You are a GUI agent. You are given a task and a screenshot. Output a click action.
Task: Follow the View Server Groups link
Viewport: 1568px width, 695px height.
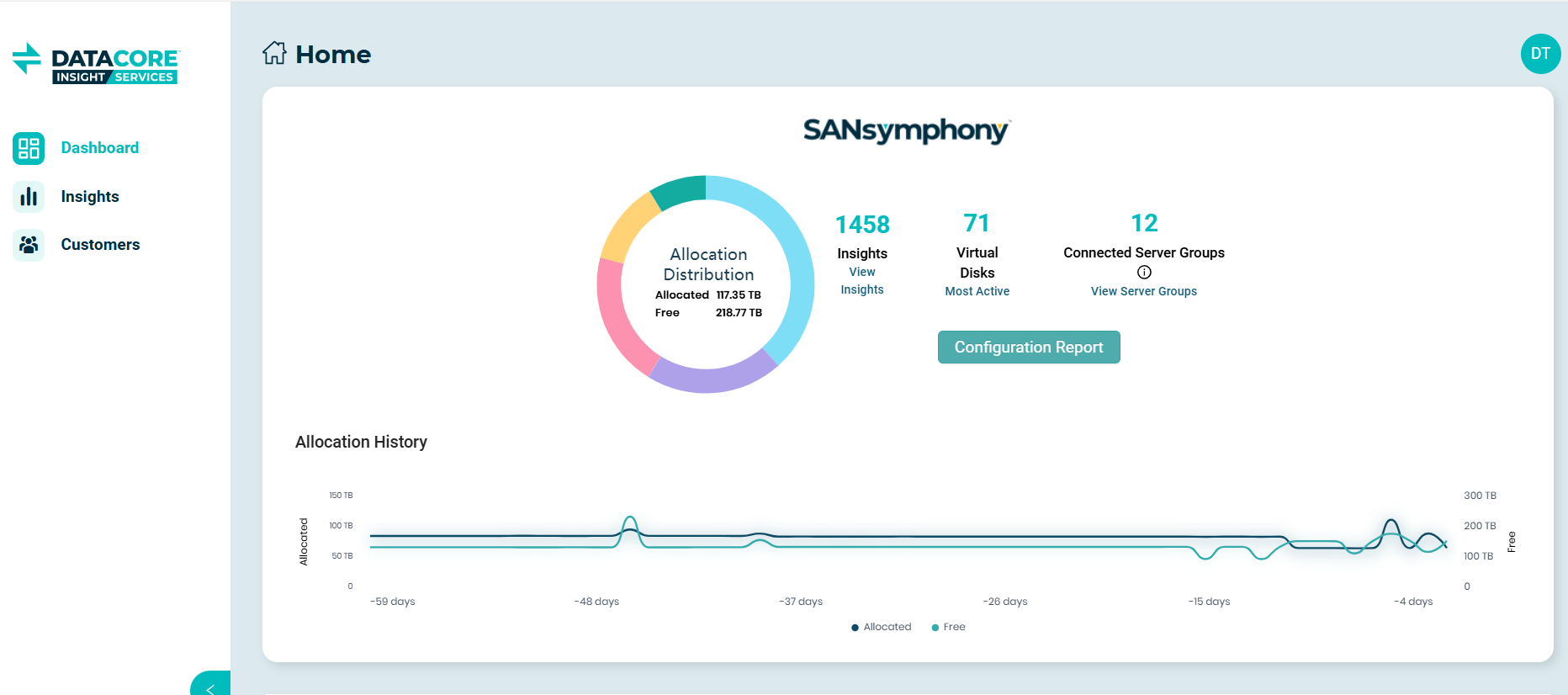(x=1143, y=291)
